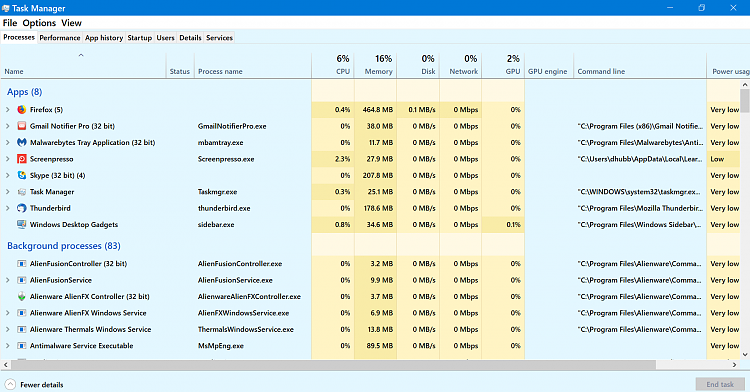Image resolution: width=750 pixels, height=392 pixels.
Task: Click the Task Manager title bar icon
Action: 6,8
